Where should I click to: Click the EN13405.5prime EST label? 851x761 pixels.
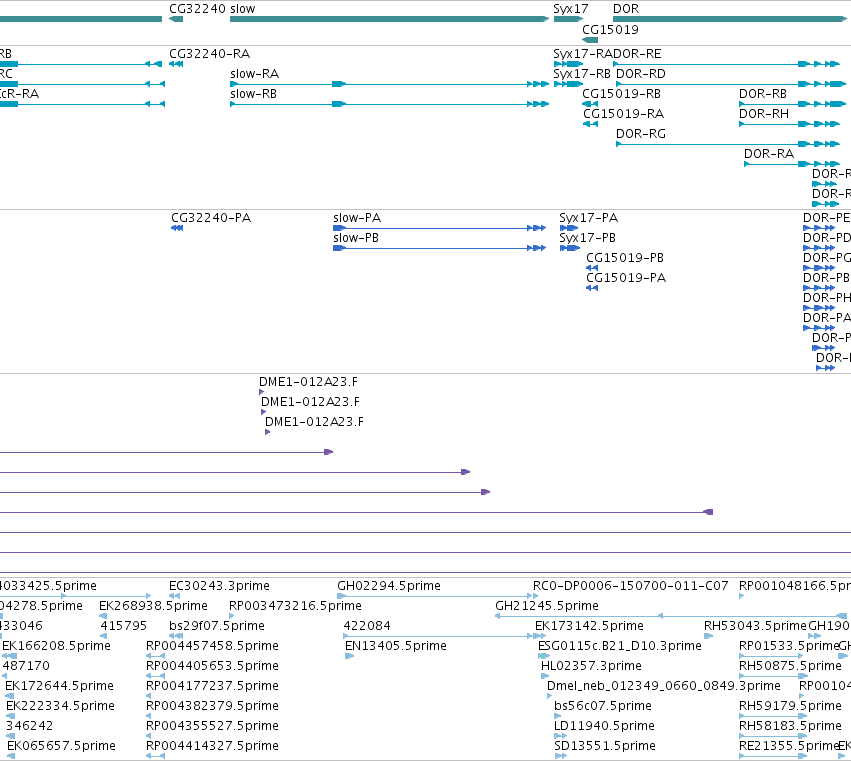[x=396, y=646]
